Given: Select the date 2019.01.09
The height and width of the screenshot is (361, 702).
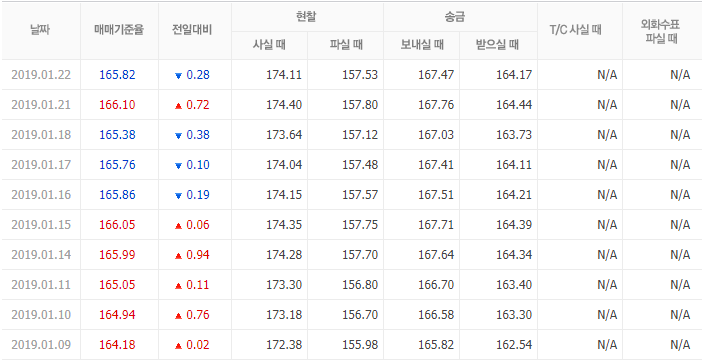Looking at the screenshot, I should [x=41, y=345].
